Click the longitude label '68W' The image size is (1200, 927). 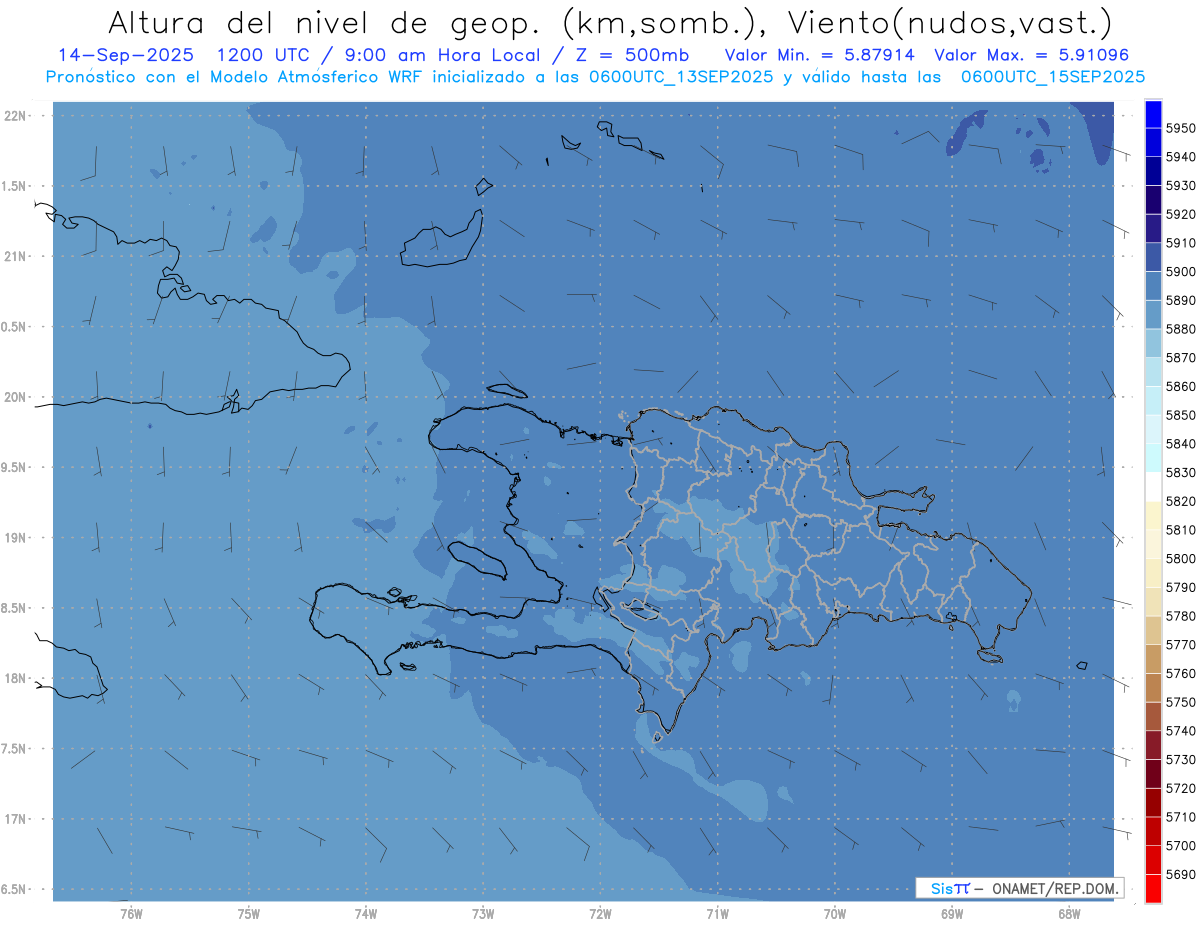click(1069, 913)
